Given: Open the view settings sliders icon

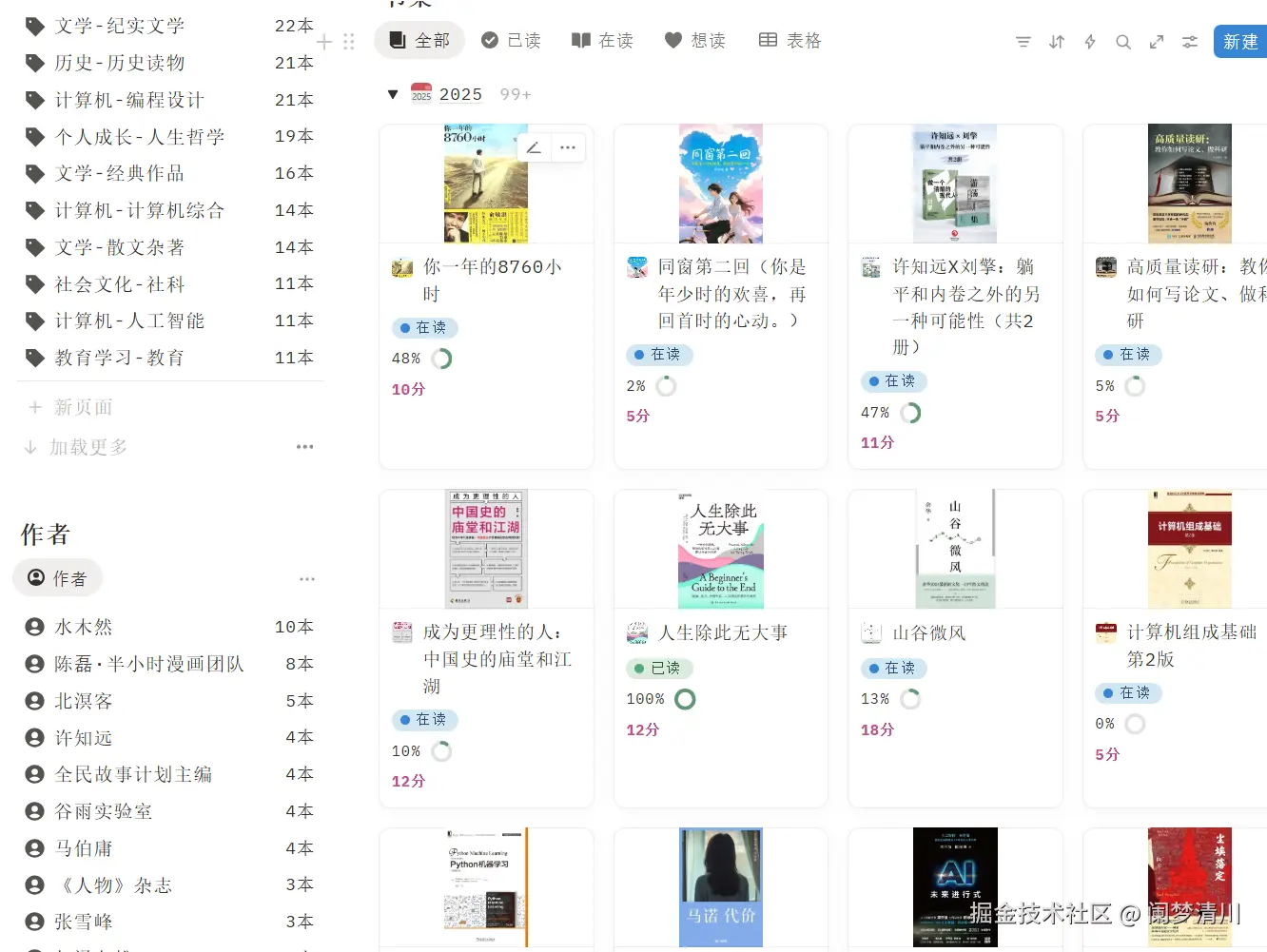Looking at the screenshot, I should click(1190, 42).
